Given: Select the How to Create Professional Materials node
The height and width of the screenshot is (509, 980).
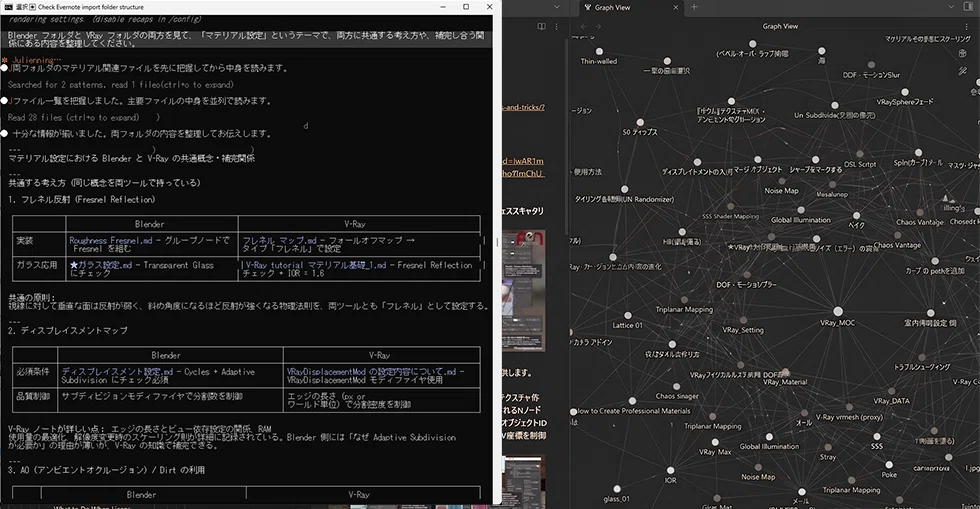Looking at the screenshot, I should pos(632,401).
